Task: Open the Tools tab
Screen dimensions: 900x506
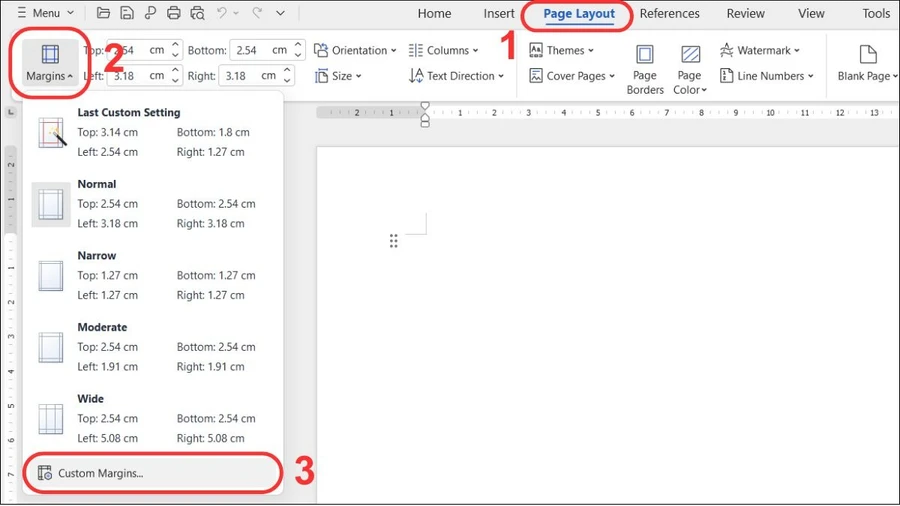Action: (x=876, y=13)
